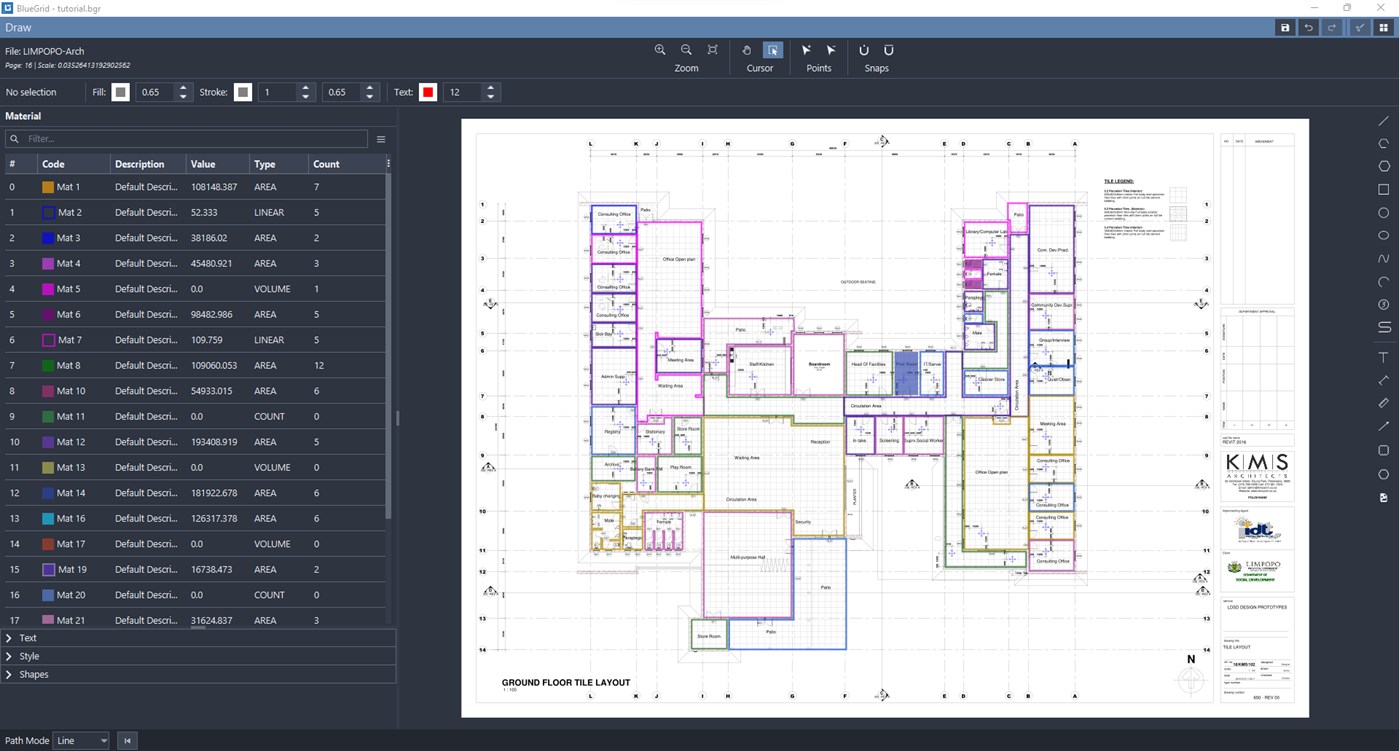Viewport: 1399px width, 751px height.
Task: Select the Rectangle drawing tool
Action: coord(1384,190)
